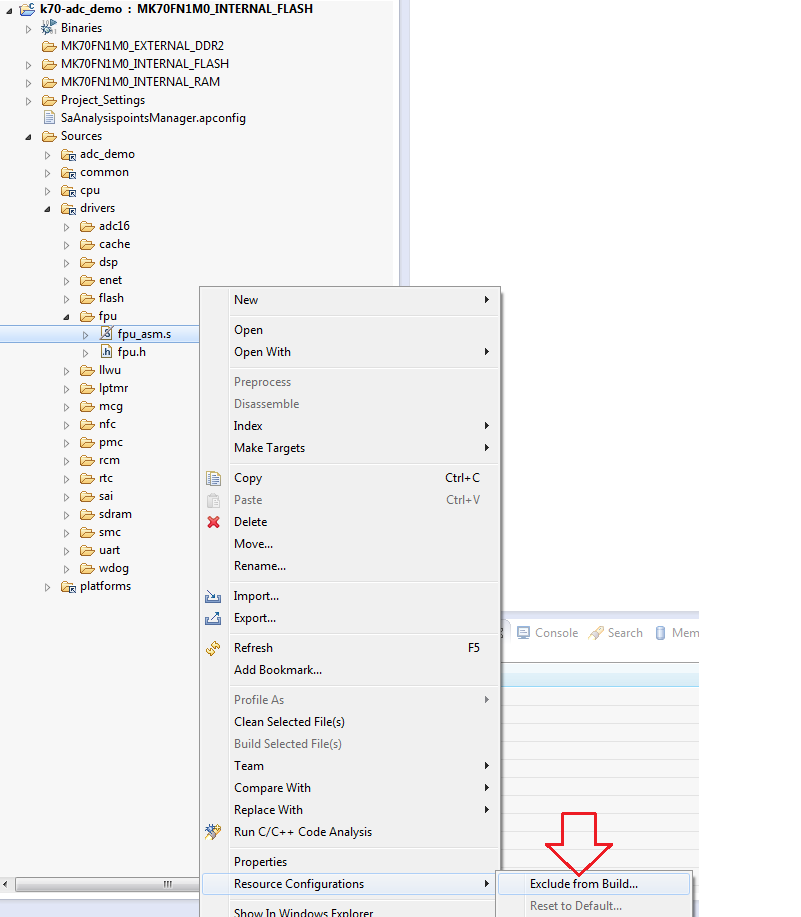Open the Replace With submenu

[x=351, y=810]
